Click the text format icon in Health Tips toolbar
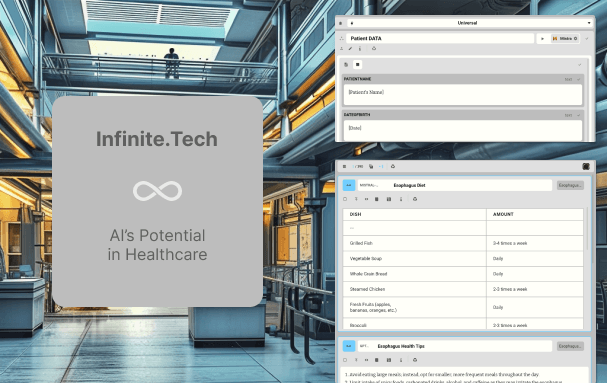Image resolution: width=607 pixels, height=383 pixels. point(356,360)
